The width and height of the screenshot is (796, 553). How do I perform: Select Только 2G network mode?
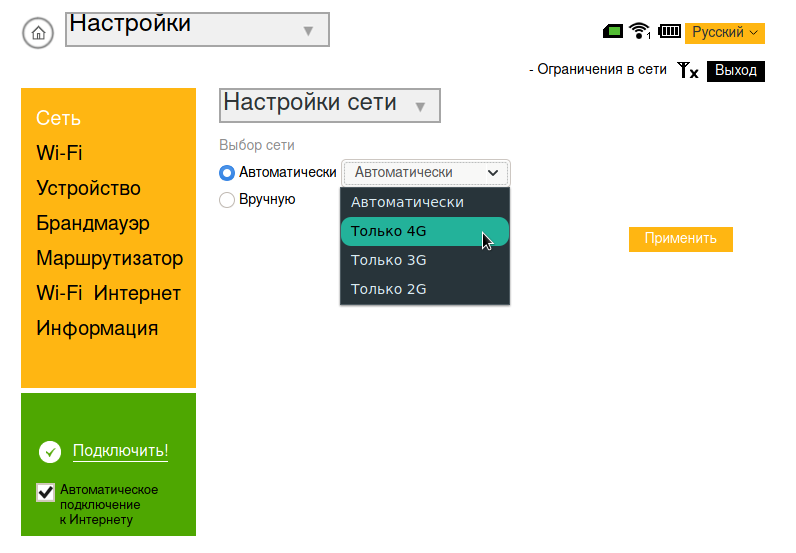pos(424,289)
